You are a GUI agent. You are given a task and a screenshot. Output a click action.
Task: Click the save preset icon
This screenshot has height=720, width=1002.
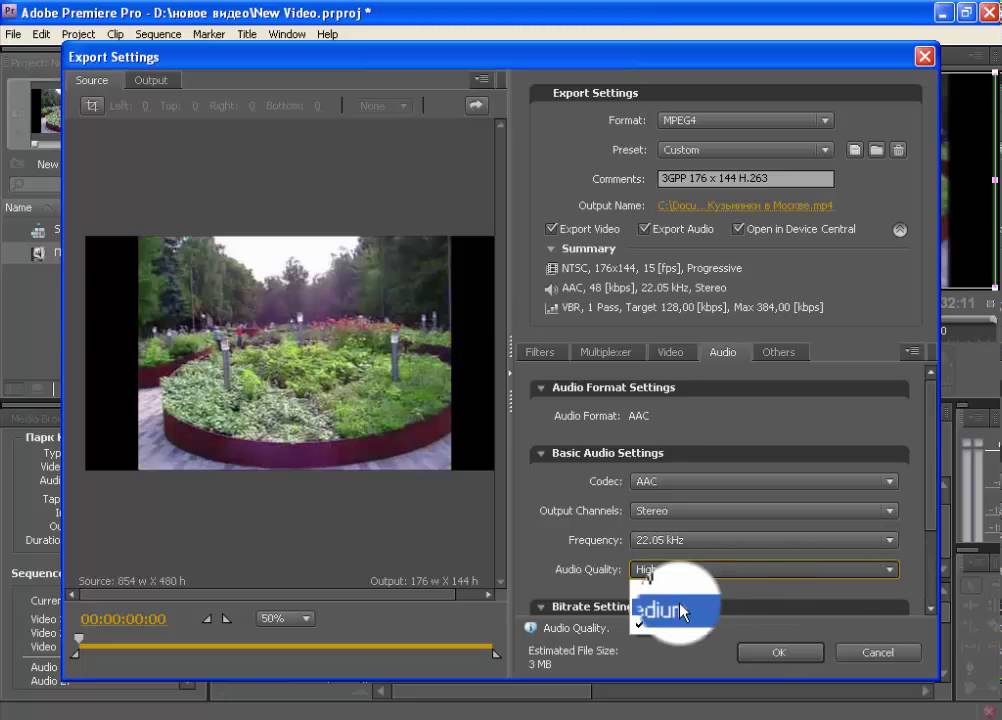(855, 150)
